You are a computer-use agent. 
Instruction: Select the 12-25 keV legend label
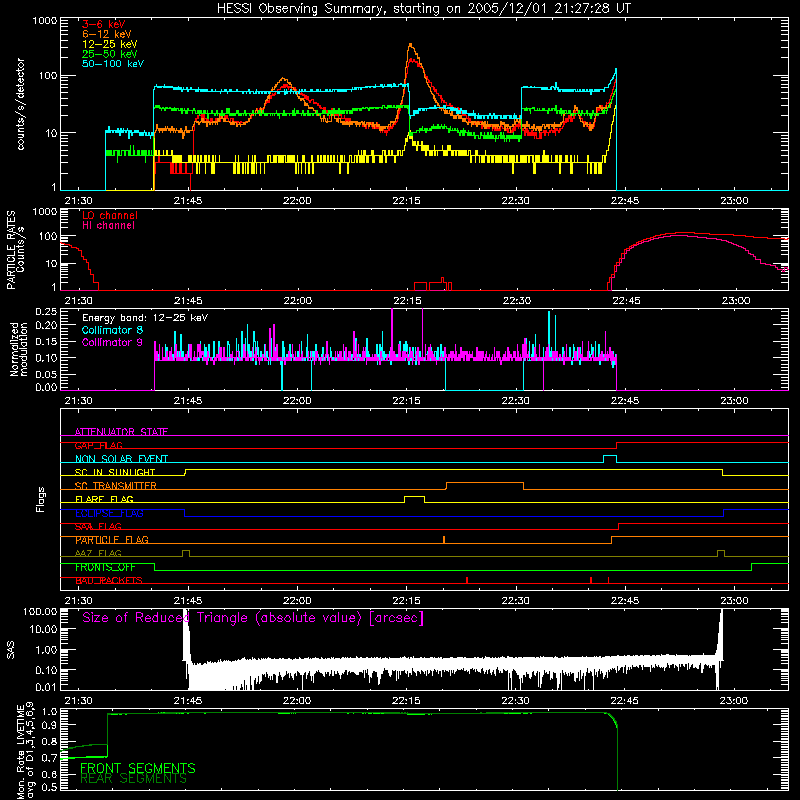click(110, 44)
